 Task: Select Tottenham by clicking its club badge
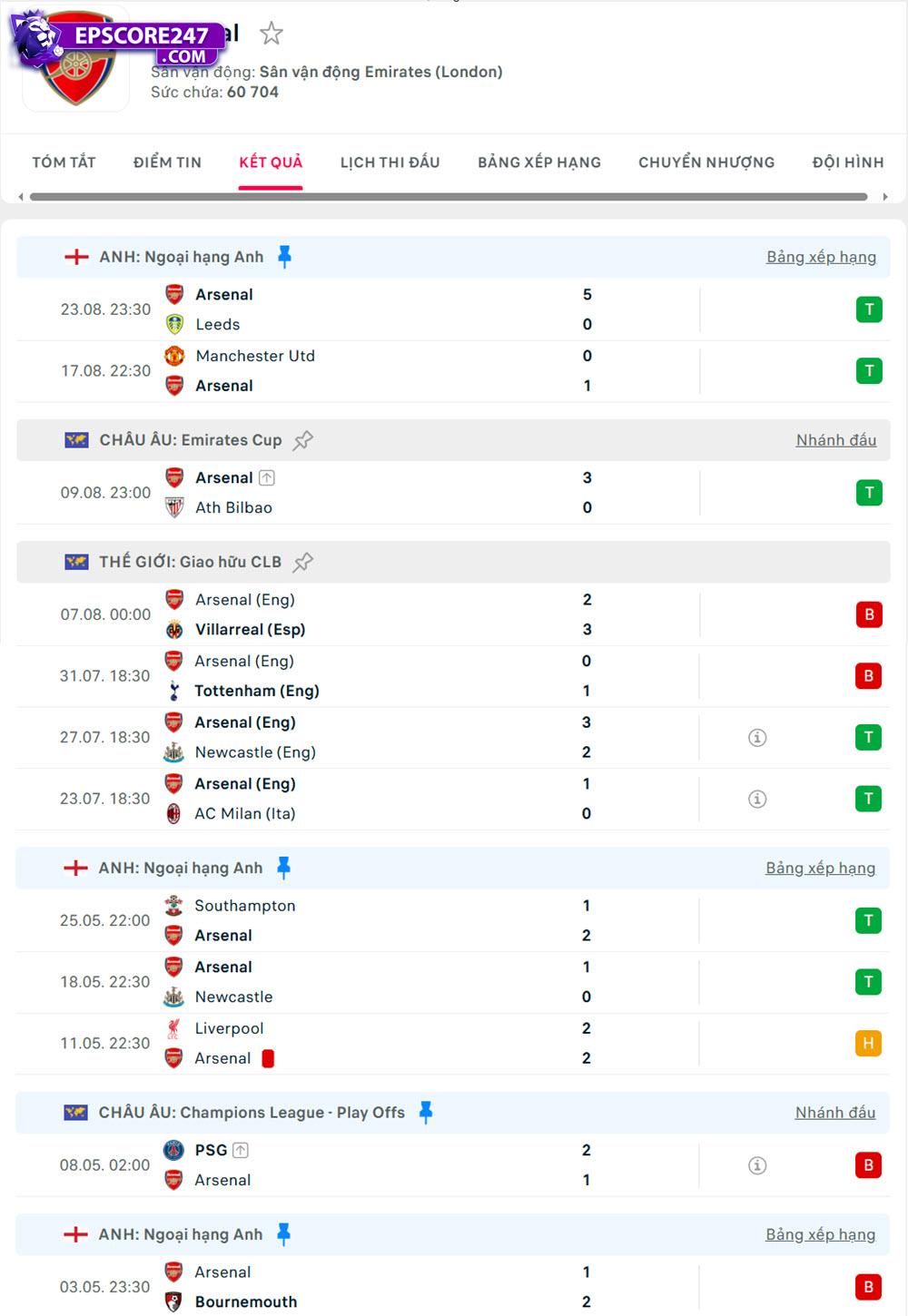(x=175, y=690)
